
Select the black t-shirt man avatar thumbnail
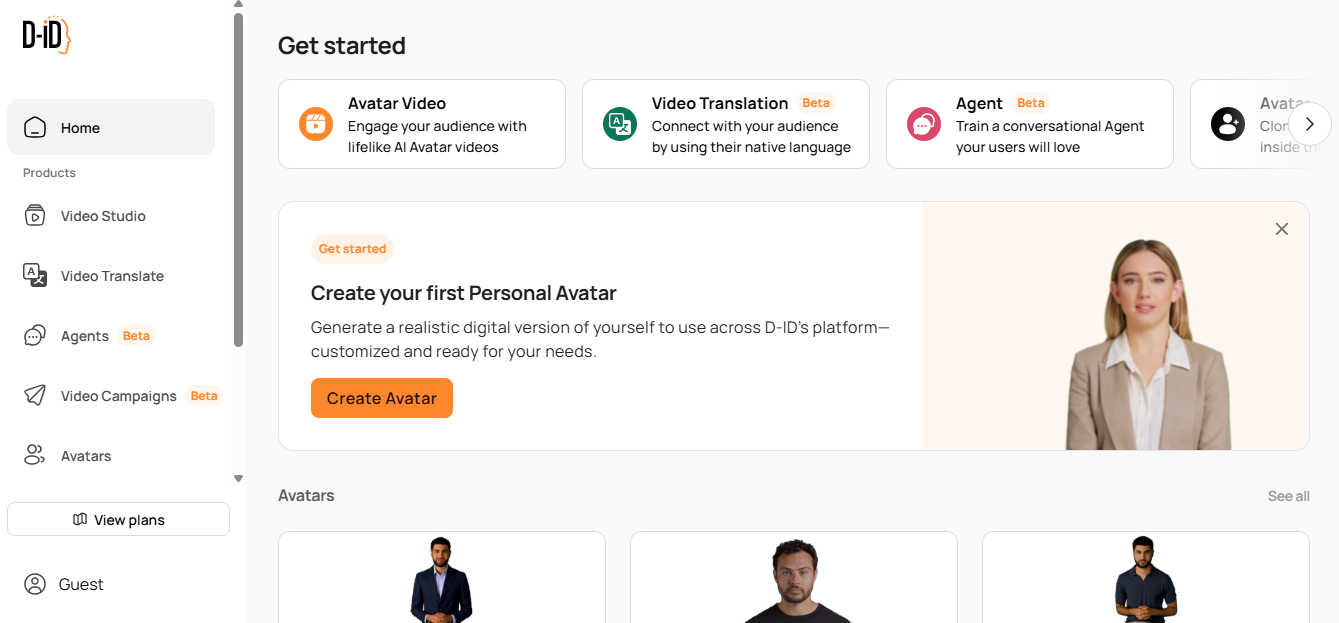[794, 578]
